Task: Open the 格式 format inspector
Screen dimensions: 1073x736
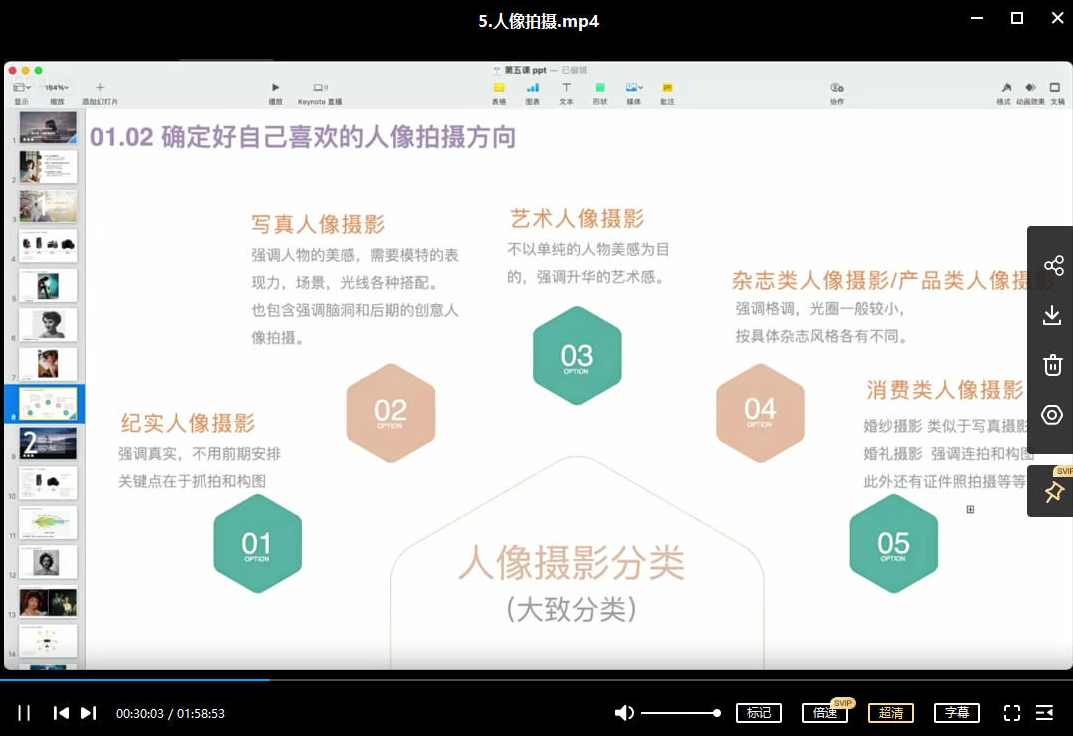Action: [1006, 88]
